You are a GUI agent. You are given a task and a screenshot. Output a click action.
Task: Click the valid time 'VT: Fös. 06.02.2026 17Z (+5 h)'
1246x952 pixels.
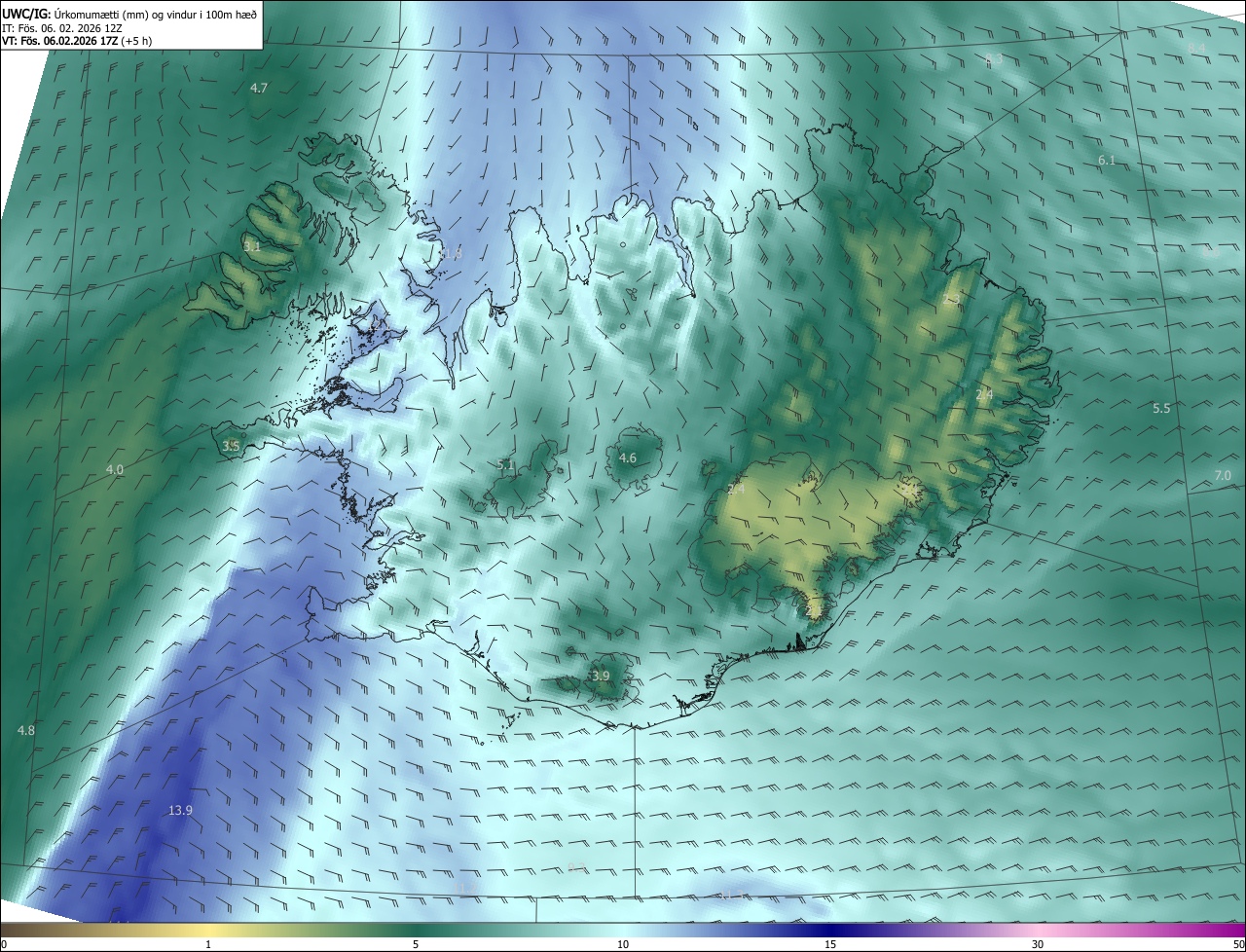77,41
